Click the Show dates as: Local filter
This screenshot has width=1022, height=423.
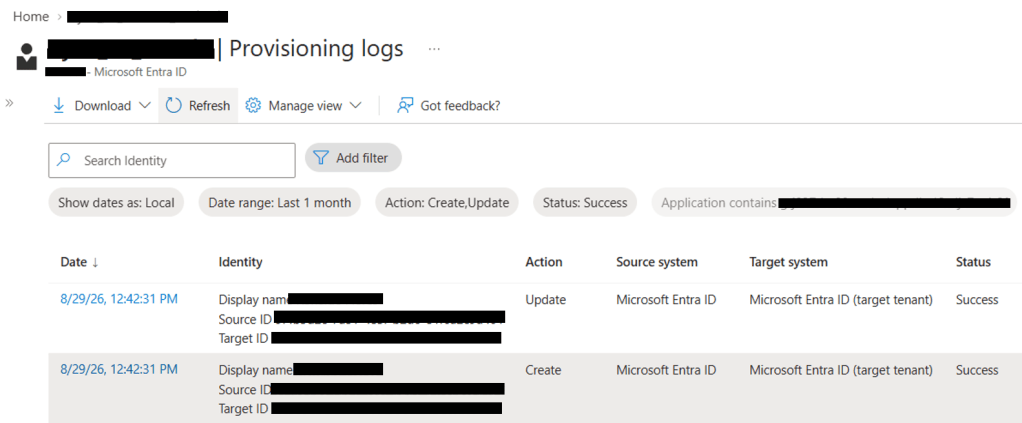(x=116, y=203)
